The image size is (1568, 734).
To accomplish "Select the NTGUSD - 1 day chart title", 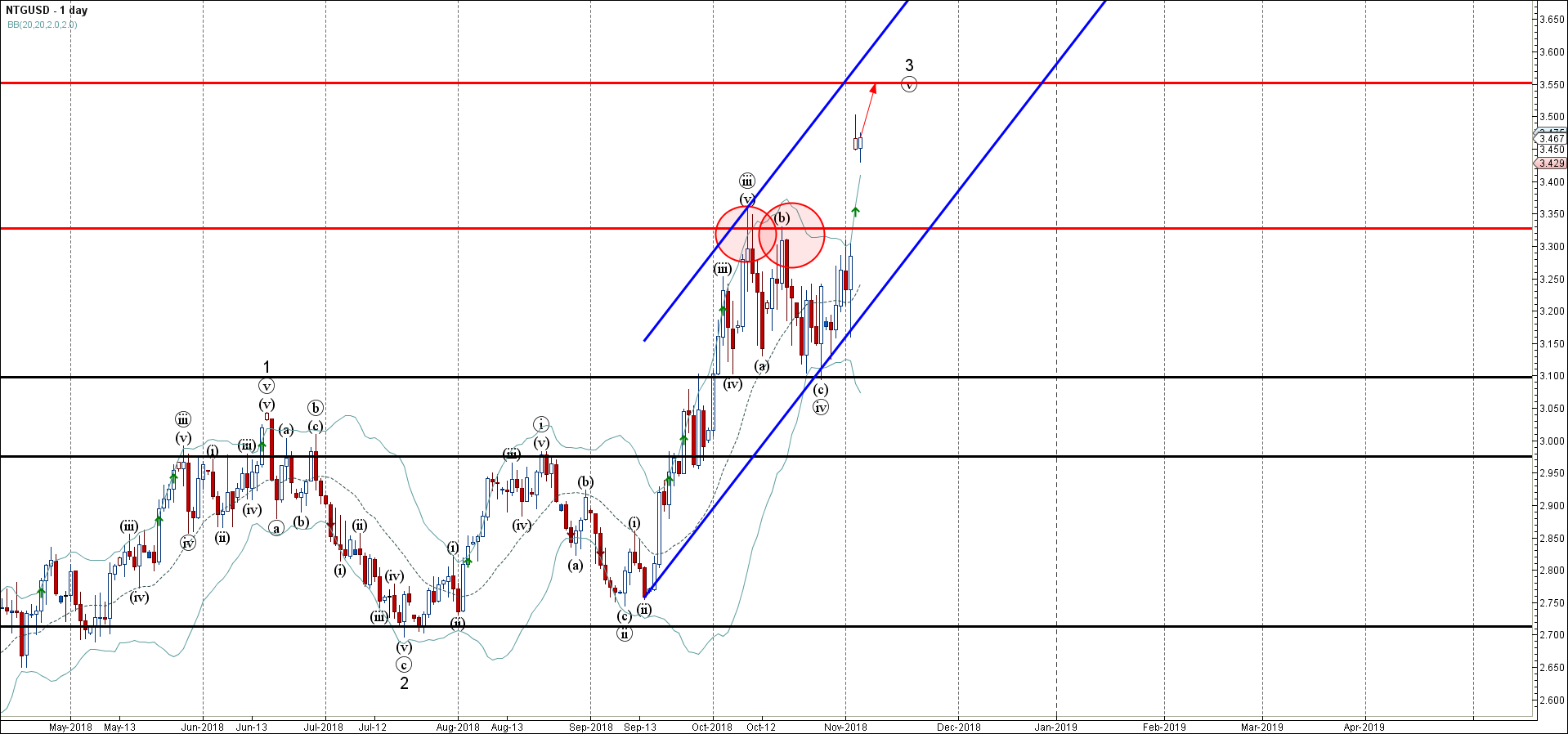I will [47, 11].
